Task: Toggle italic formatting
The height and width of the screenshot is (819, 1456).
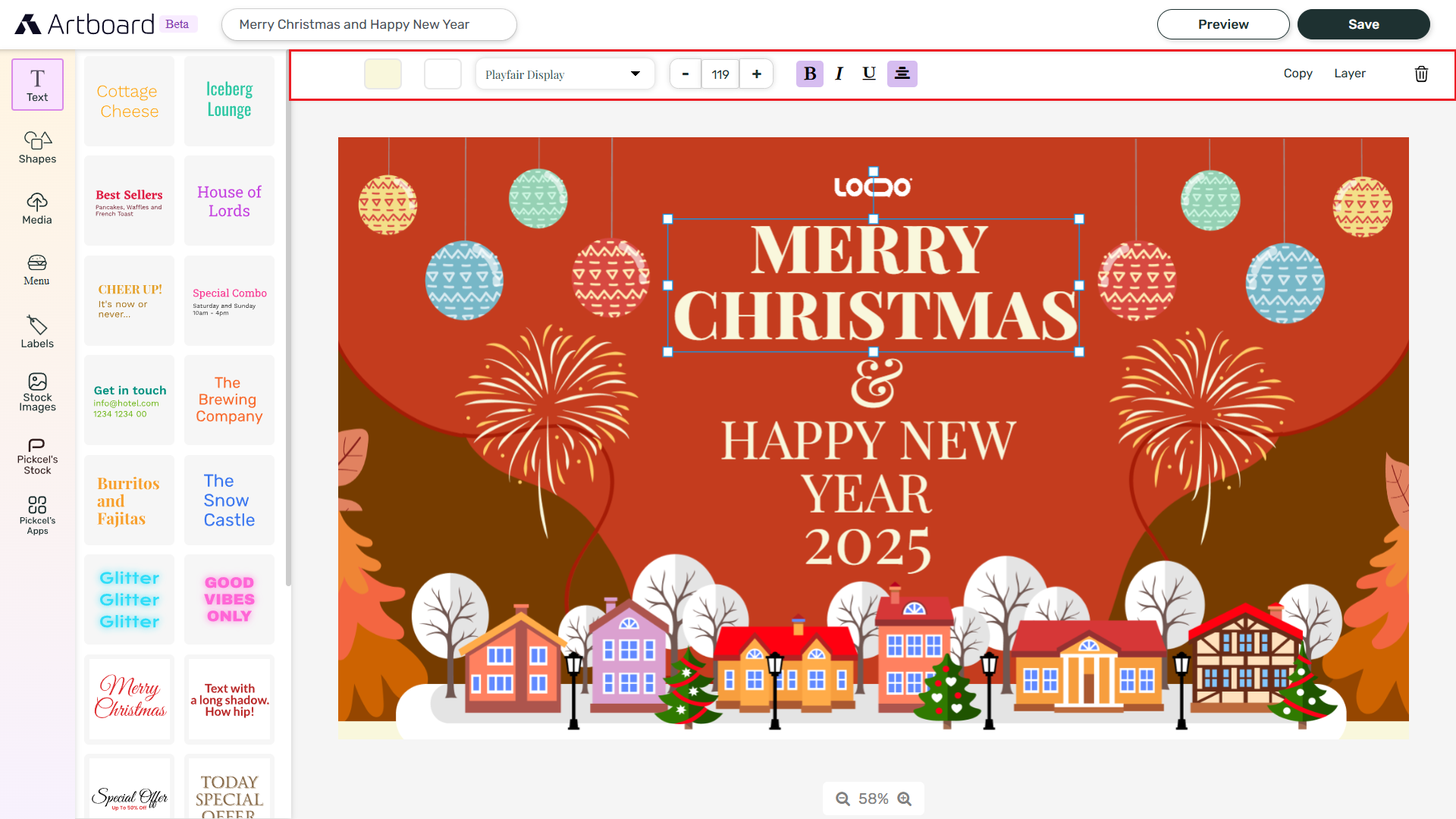Action: pyautogui.click(x=839, y=74)
